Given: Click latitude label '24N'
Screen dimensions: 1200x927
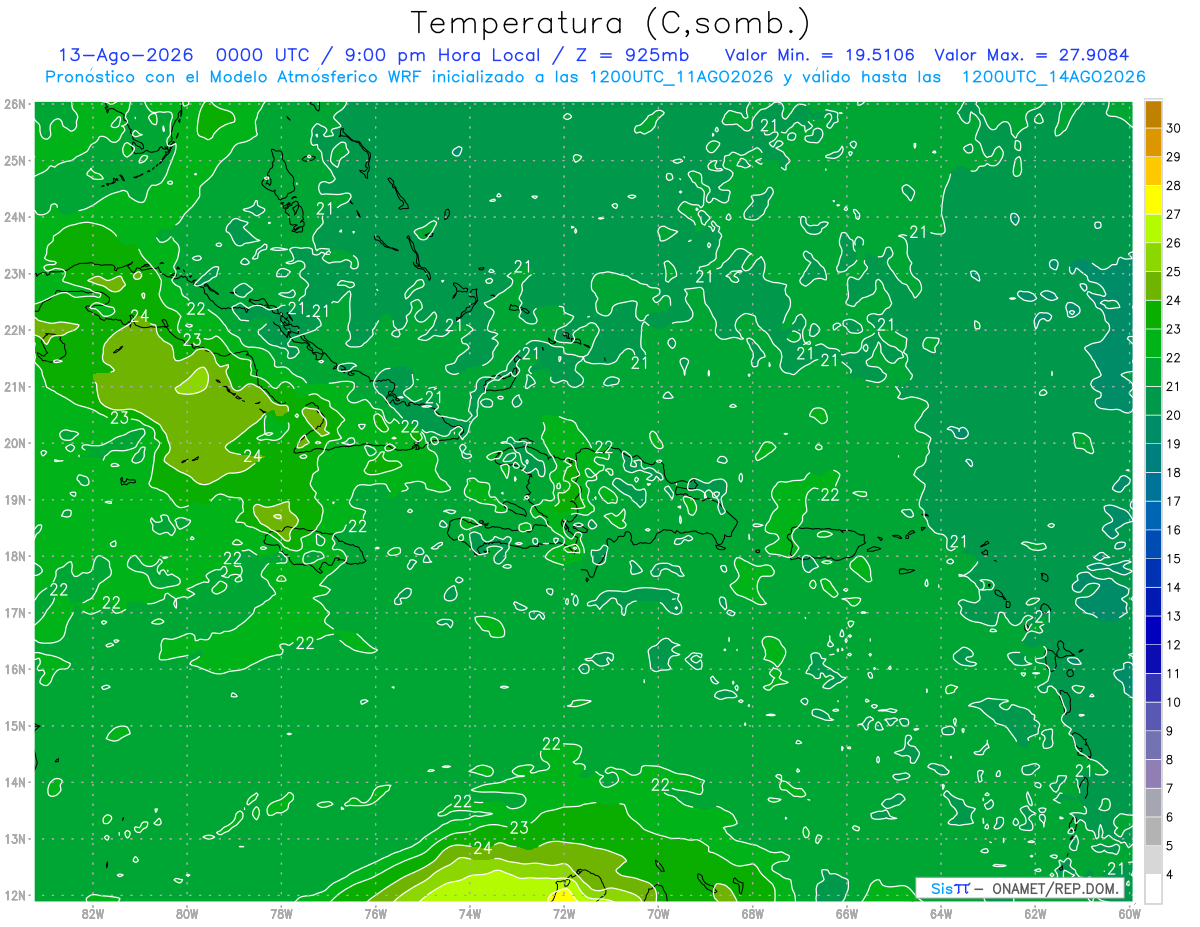Looking at the screenshot, I should 15,217.
